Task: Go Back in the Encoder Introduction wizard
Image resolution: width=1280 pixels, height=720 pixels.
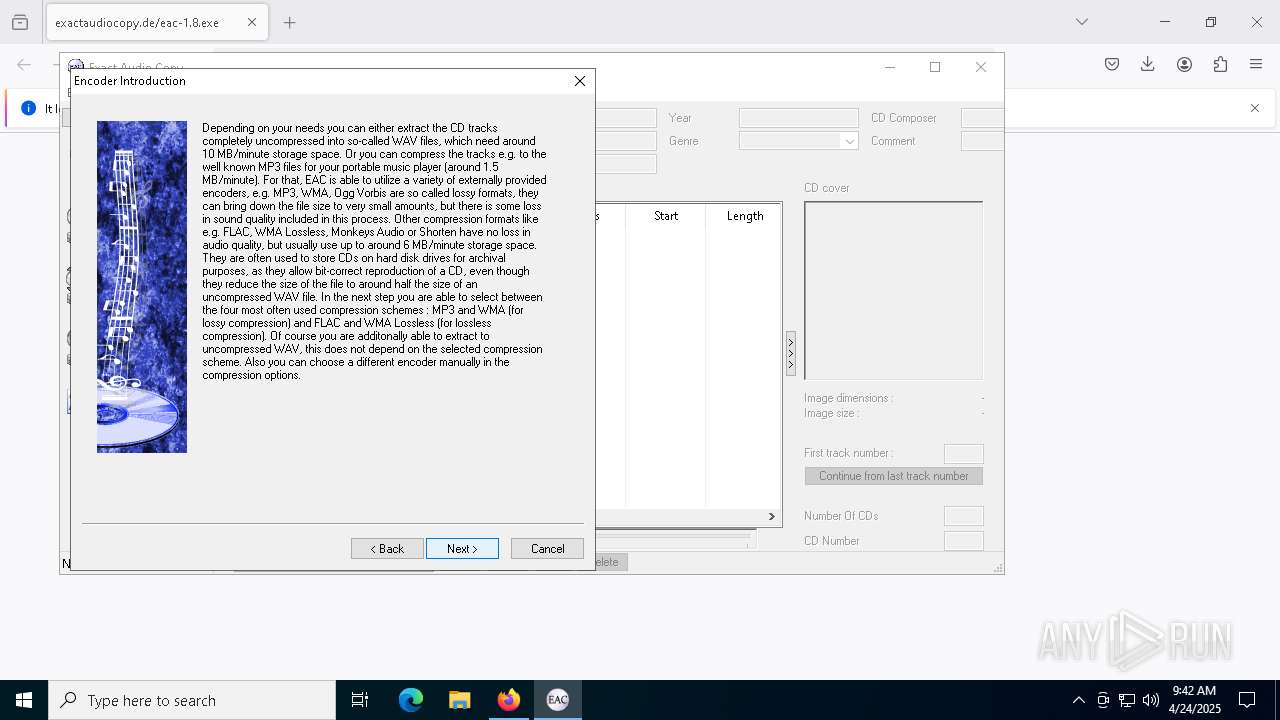Action: tap(387, 549)
